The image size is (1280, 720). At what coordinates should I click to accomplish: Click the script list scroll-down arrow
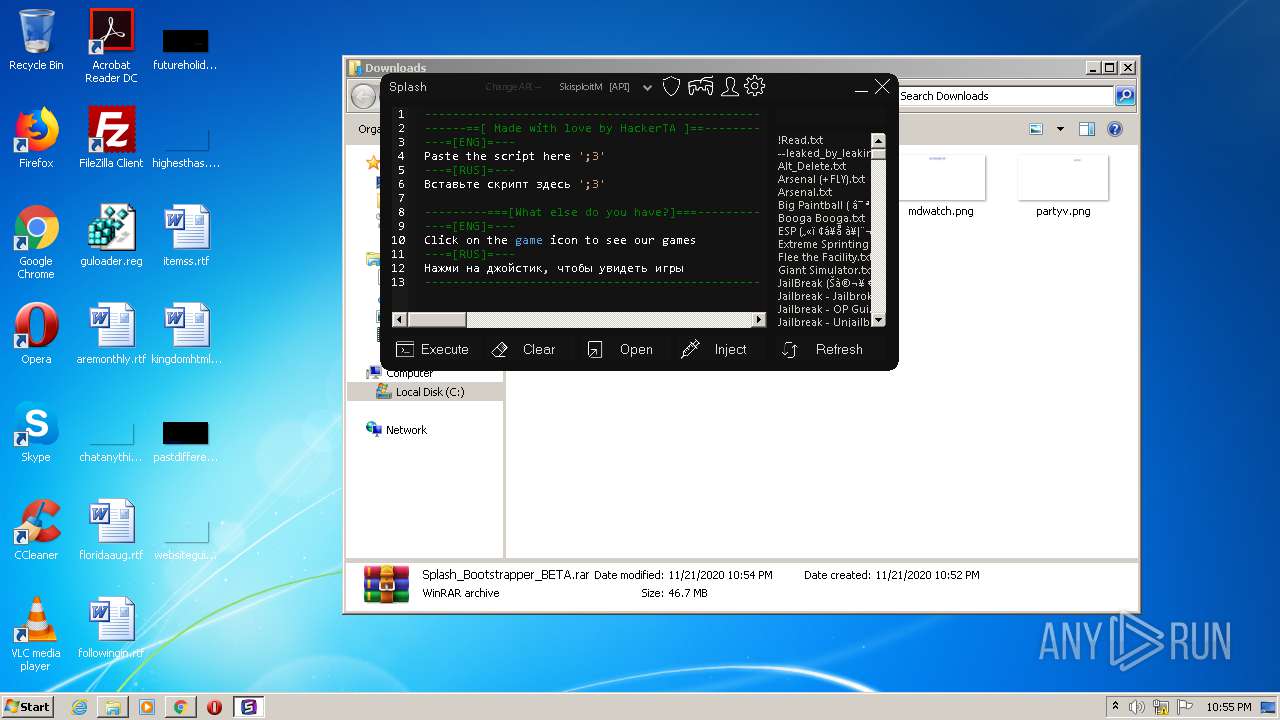tap(878, 320)
